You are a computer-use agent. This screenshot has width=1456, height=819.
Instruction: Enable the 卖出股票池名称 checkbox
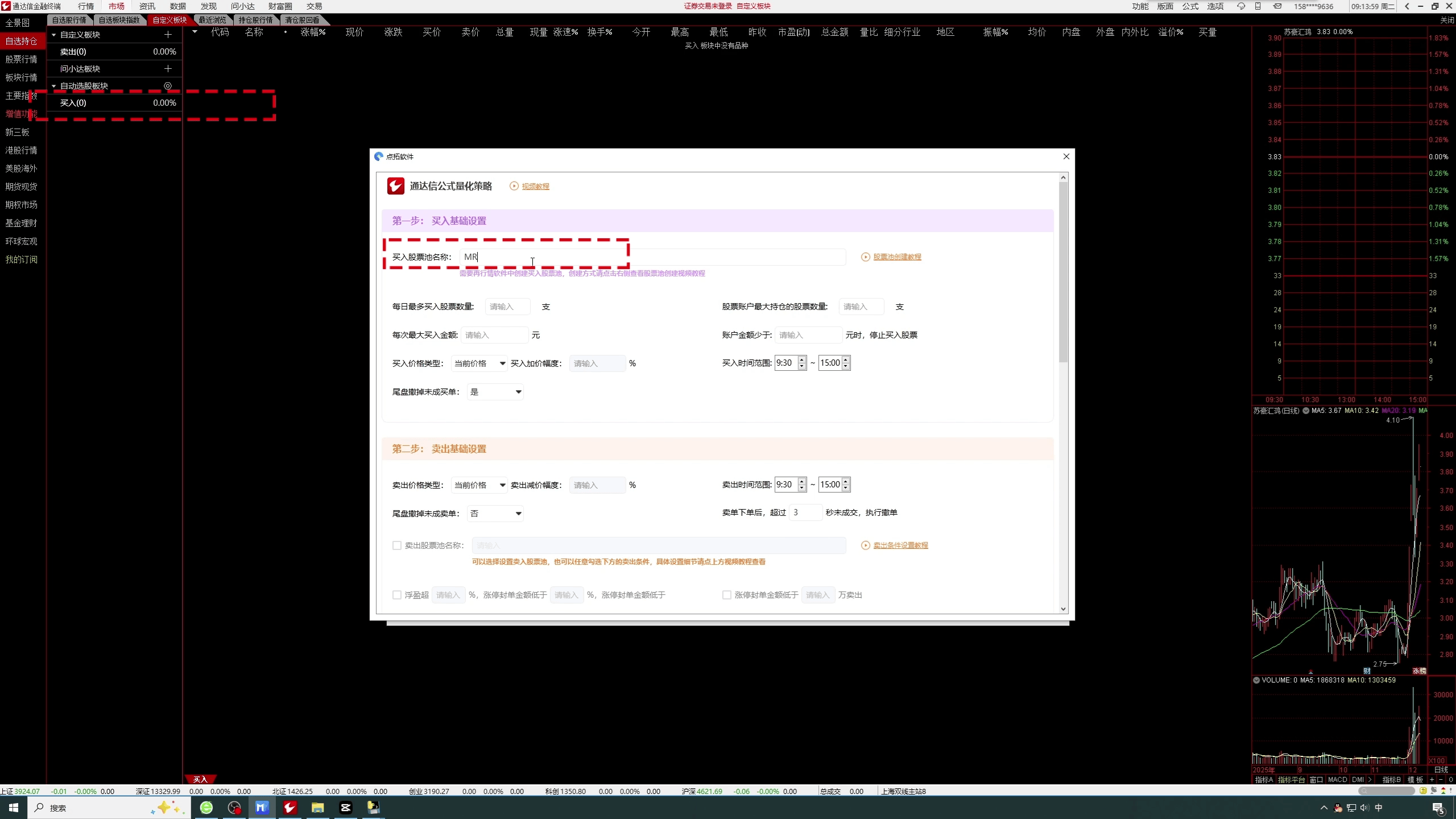397,545
